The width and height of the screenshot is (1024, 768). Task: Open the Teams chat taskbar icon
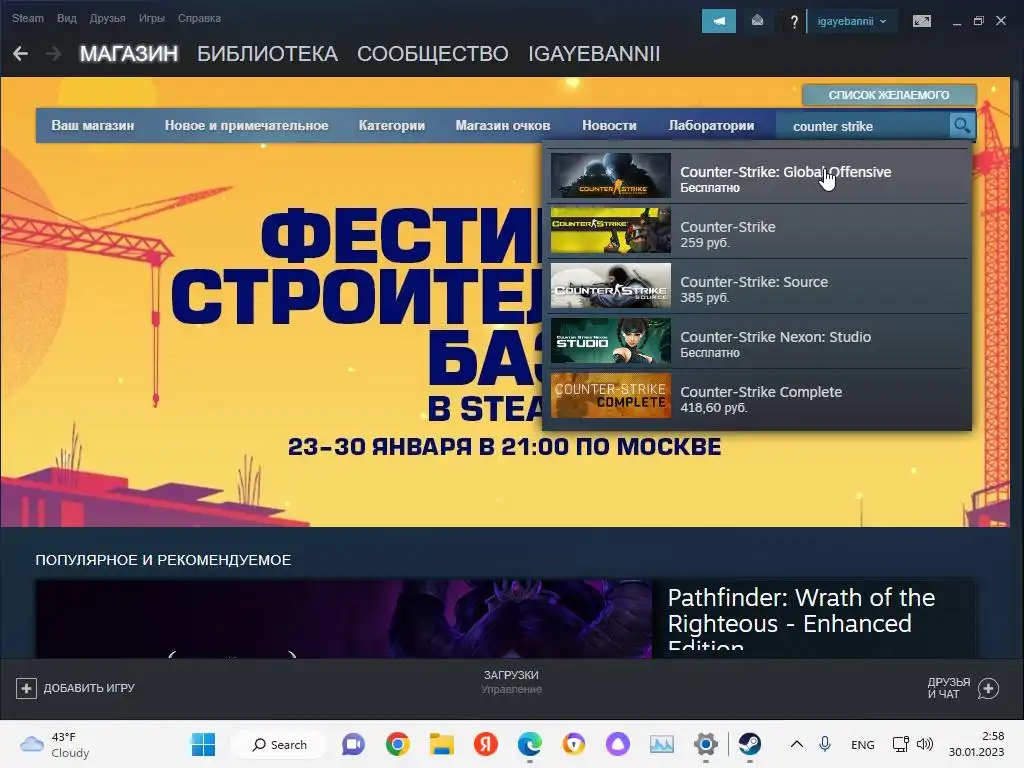click(x=353, y=744)
